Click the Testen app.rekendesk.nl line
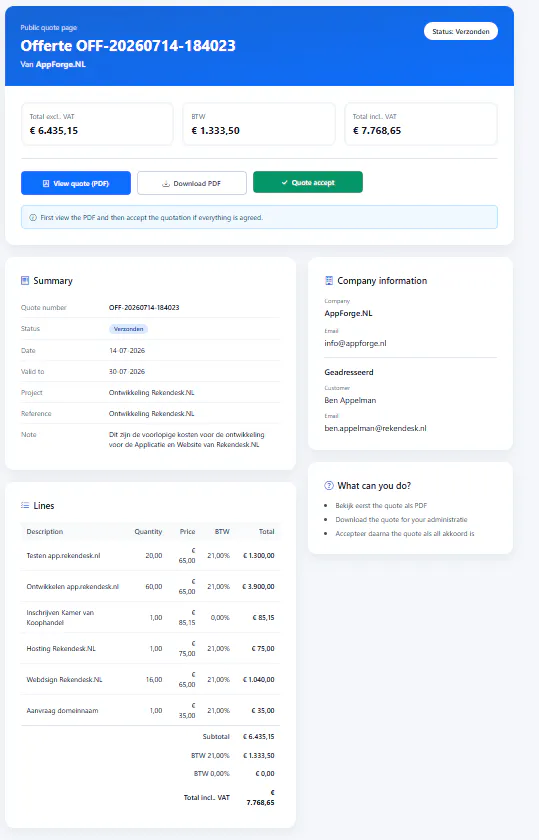This screenshot has width=539, height=840. 151,556
